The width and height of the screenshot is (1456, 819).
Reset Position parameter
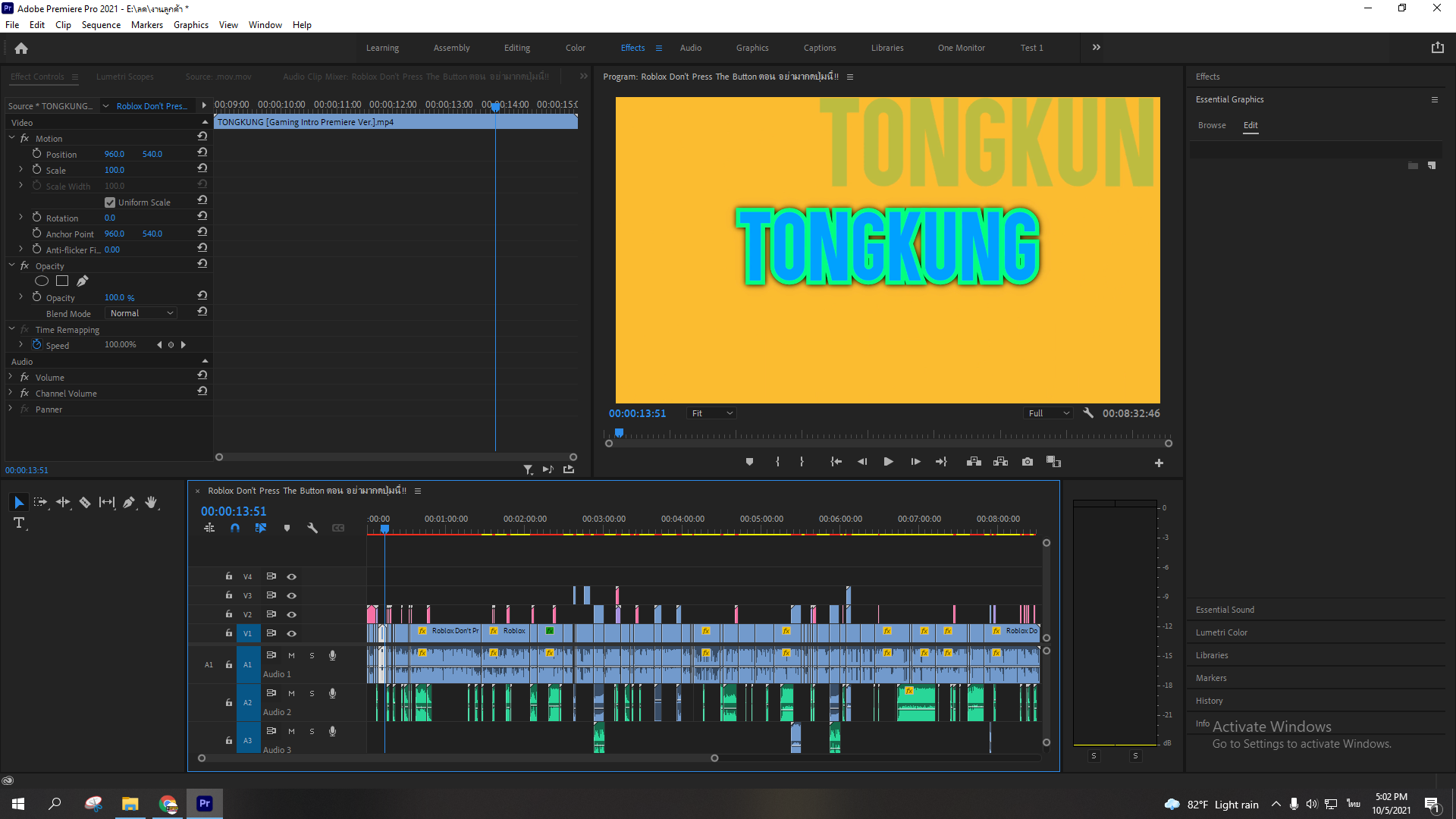(x=202, y=153)
